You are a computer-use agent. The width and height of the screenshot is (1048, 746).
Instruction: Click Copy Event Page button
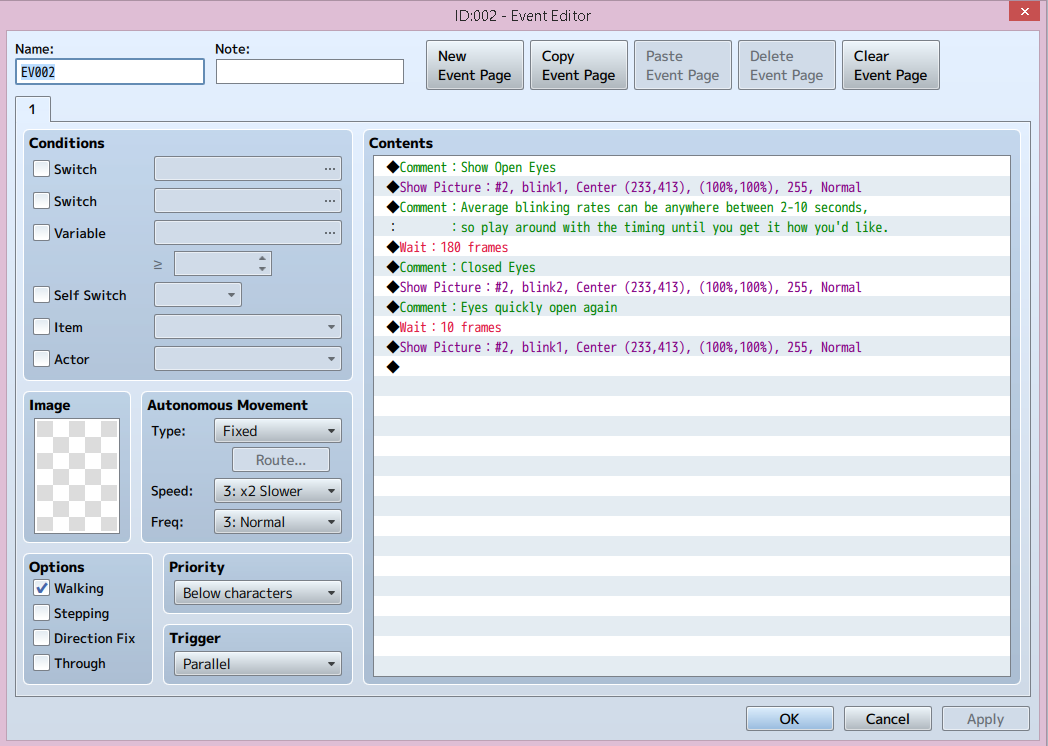click(579, 66)
